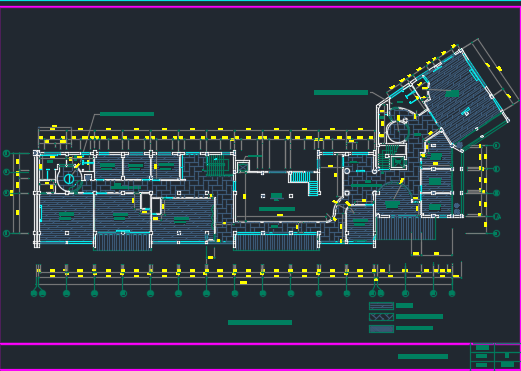The image size is (521, 371).
Task: Click the long green label in bottom border strip
Action: coord(423,356)
